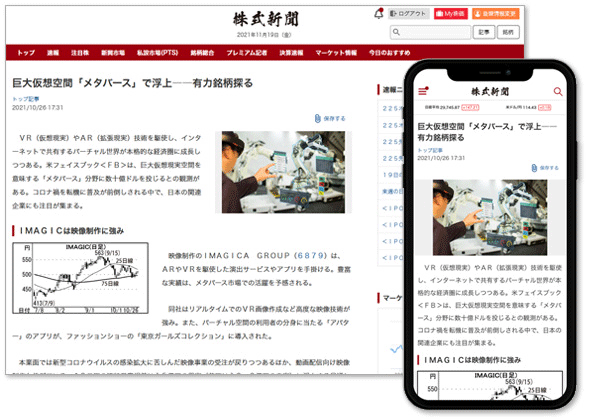Click the clip 保存する link in desktop article
Screen dimensions: 590x420
330,119
